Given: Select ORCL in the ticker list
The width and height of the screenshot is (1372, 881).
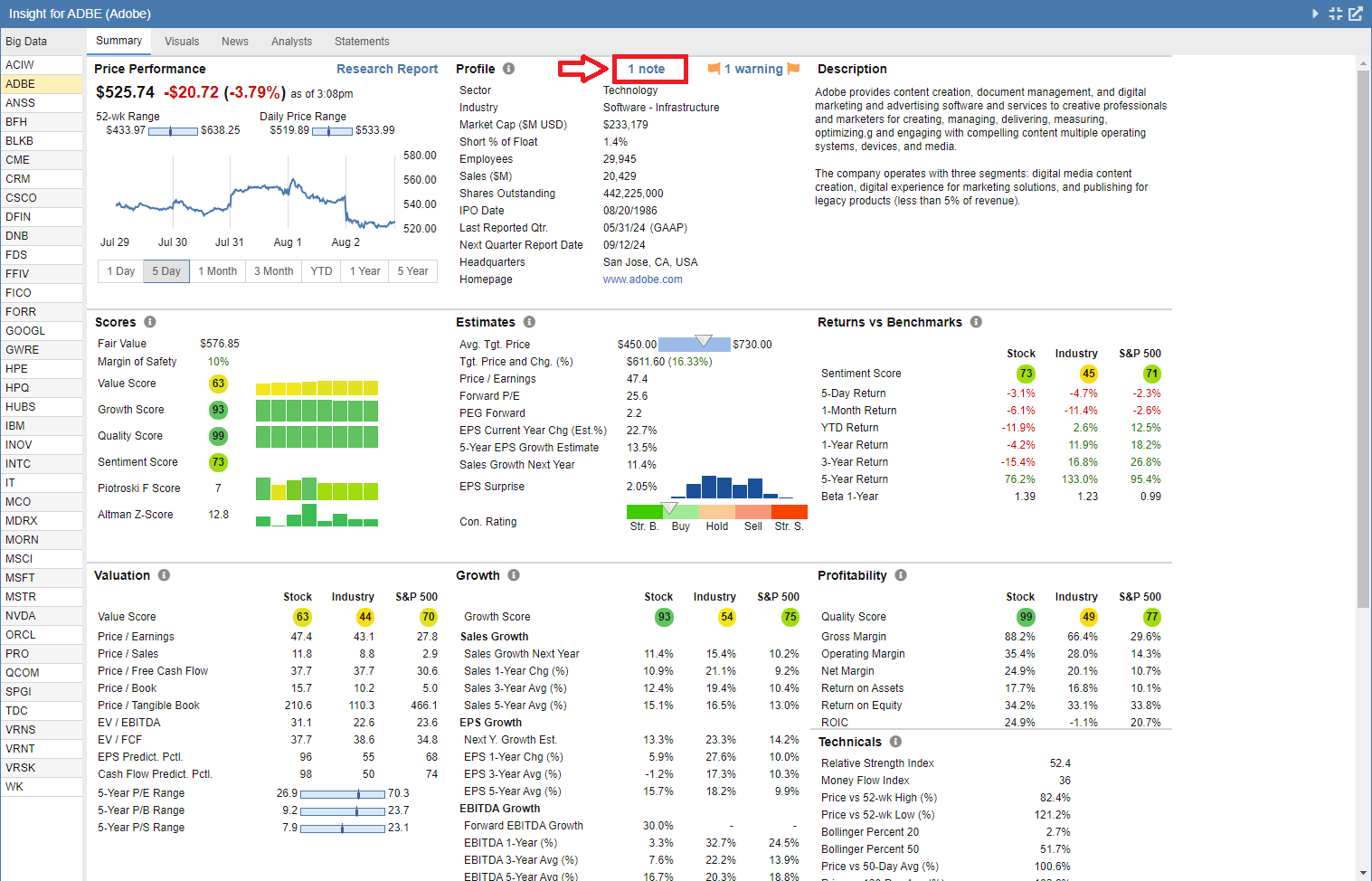Looking at the screenshot, I should [x=42, y=635].
